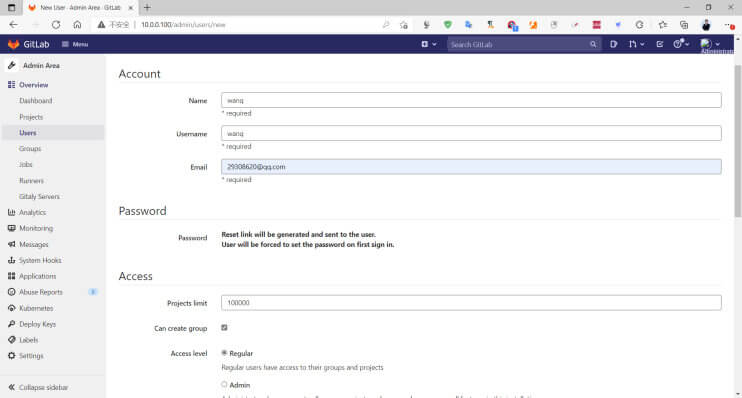Screen dimensions: 742x398
Task: Toggle the Can create group checkbox
Action: (224, 327)
